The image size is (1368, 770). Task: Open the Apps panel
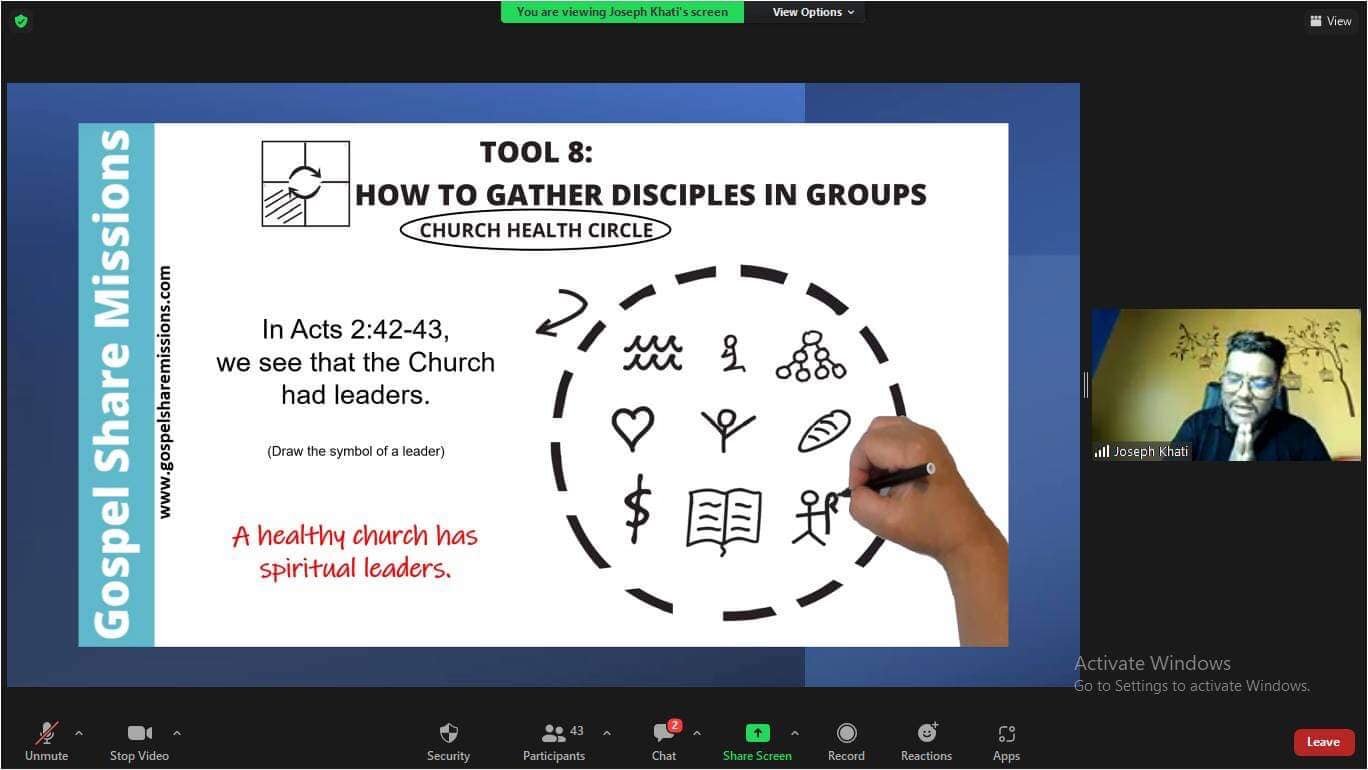point(1006,741)
